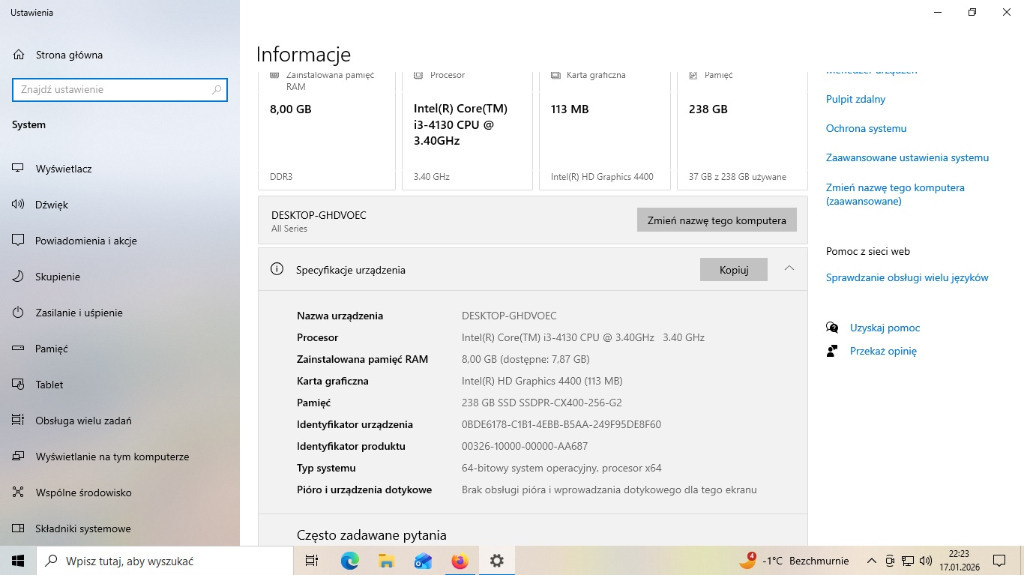Image resolution: width=1024 pixels, height=575 pixels.
Task: Open the notification center icon
Action: coord(999,561)
